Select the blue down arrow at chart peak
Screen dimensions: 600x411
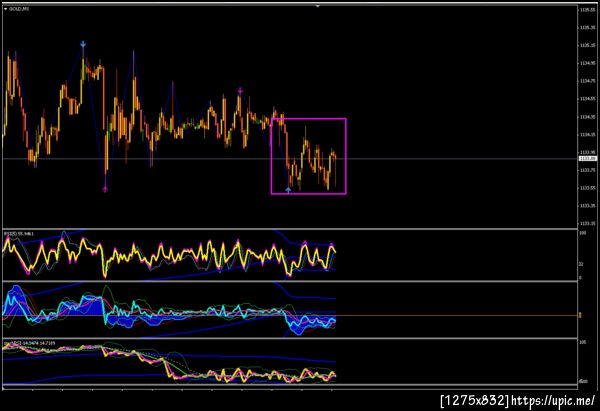83,44
